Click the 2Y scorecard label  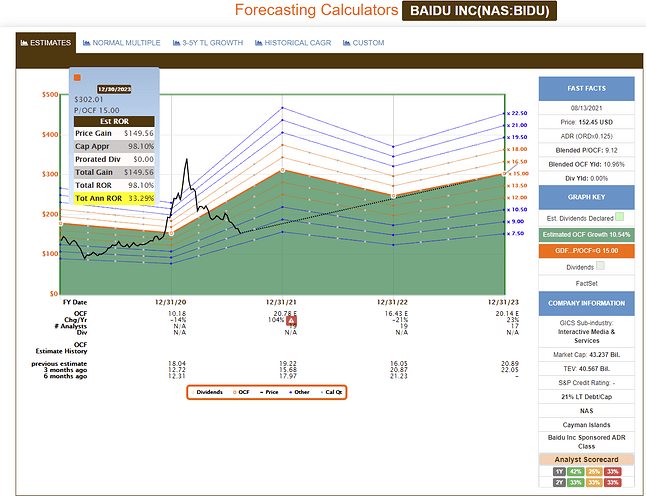click(x=559, y=483)
